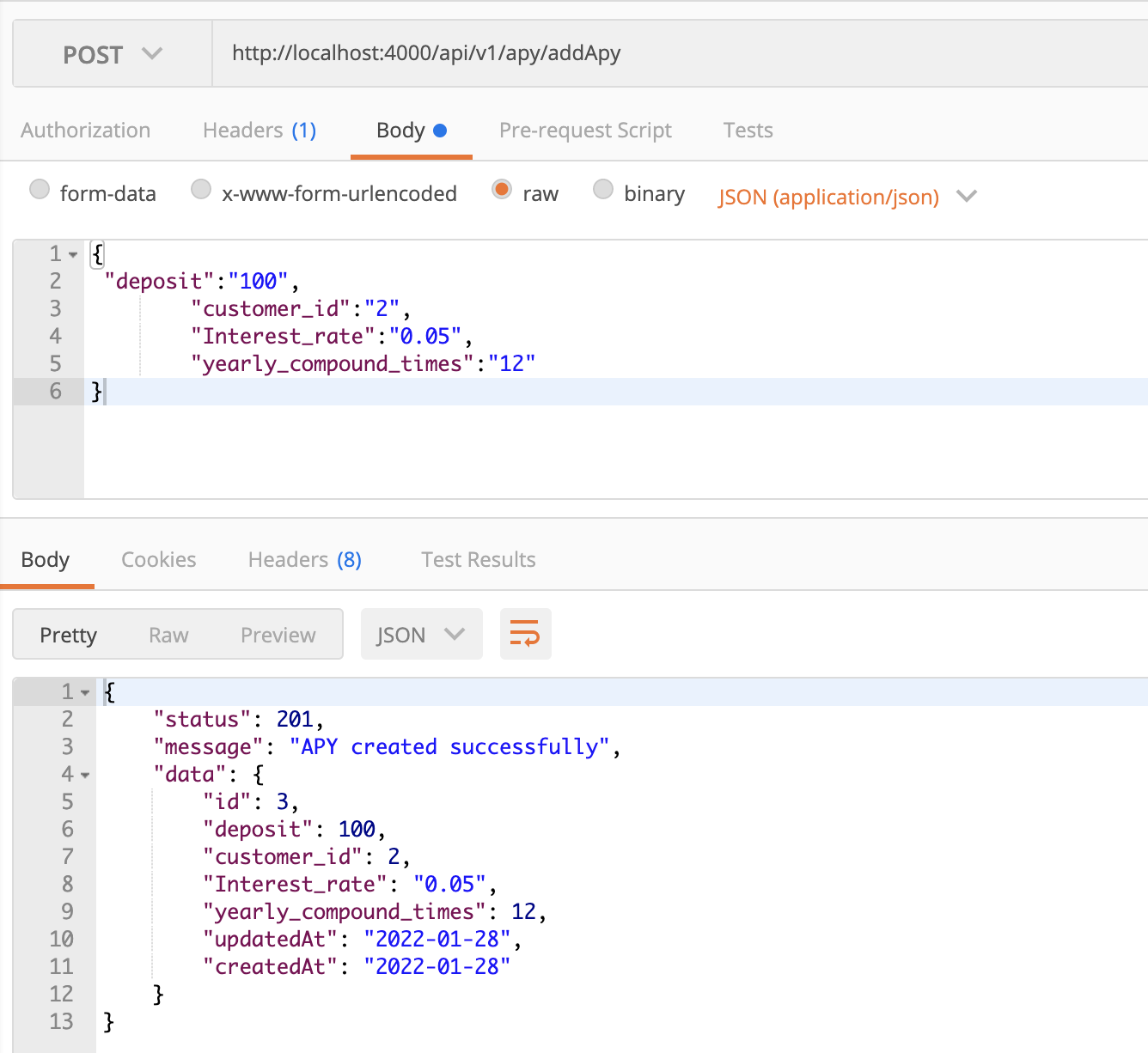Choose the binary body option
Image resolution: width=1148 pixels, height=1053 pixels.
pos(603,189)
